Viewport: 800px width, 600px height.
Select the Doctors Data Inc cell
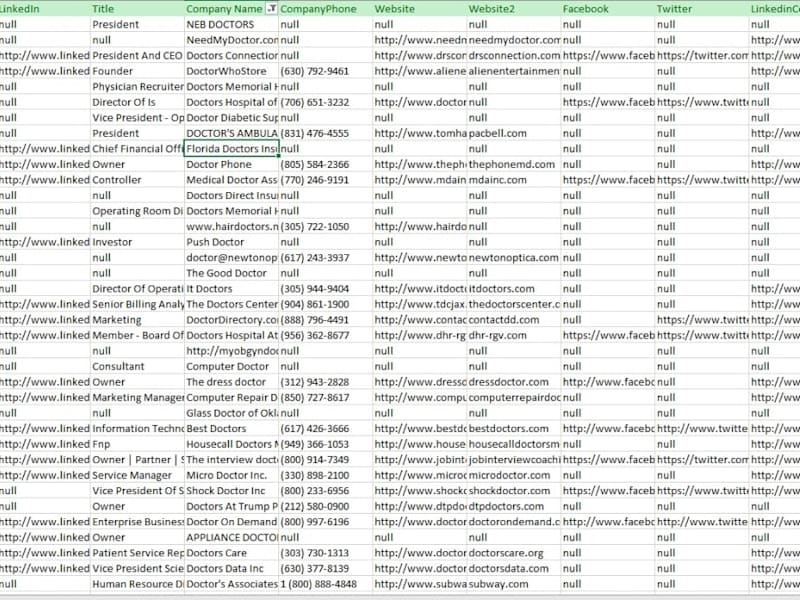pyautogui.click(x=232, y=568)
